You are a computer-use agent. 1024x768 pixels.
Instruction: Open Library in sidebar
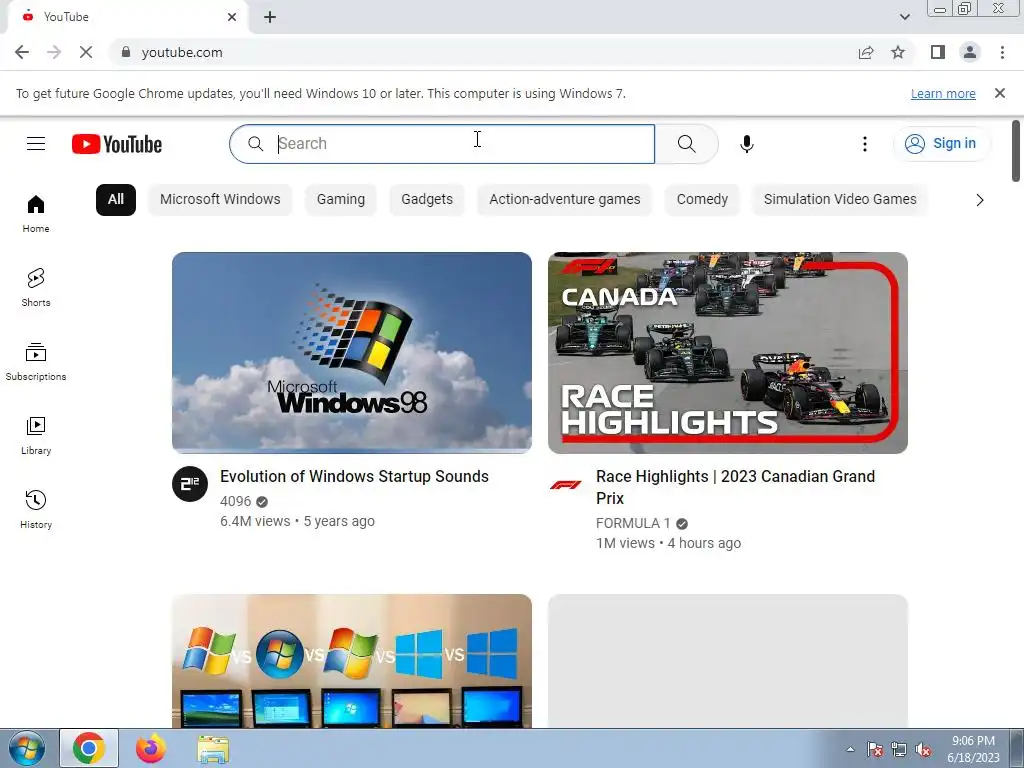click(x=36, y=436)
